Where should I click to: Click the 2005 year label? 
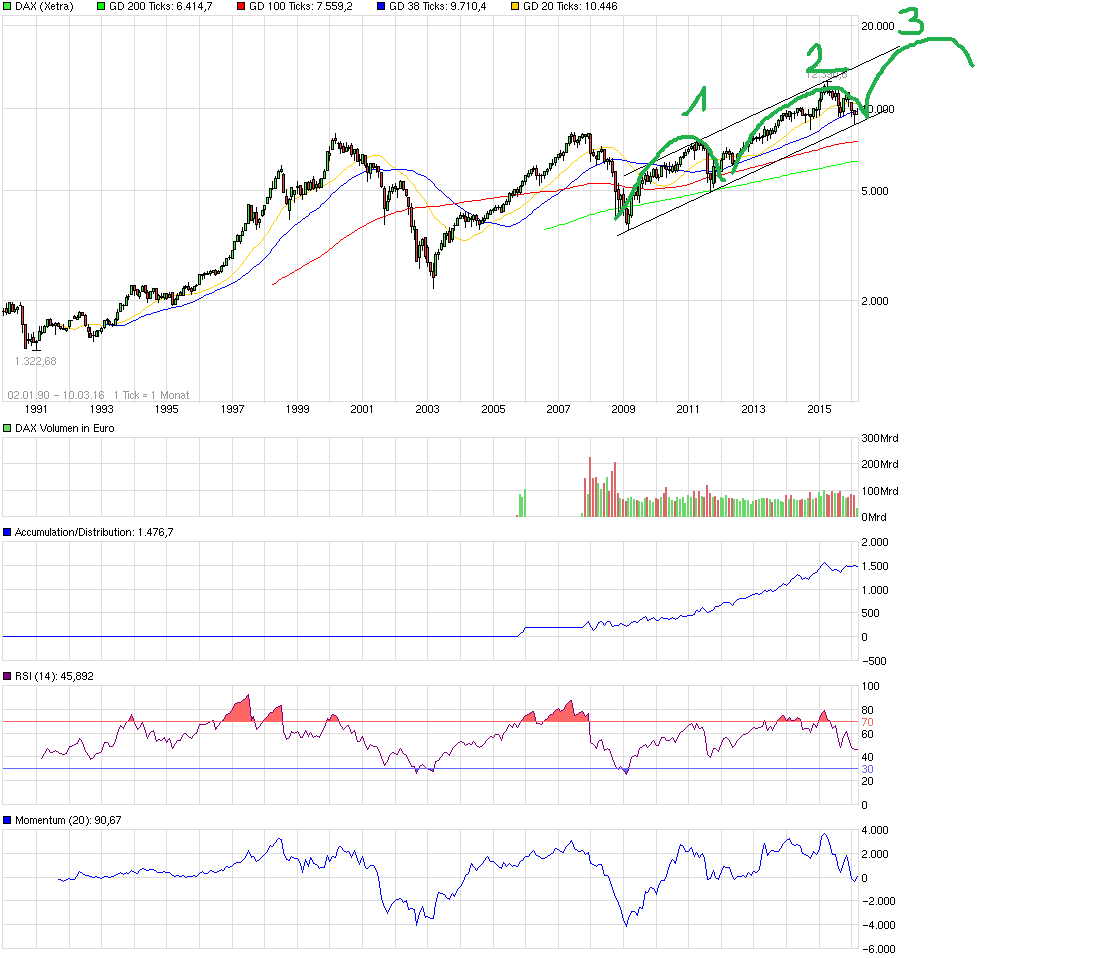(x=493, y=409)
